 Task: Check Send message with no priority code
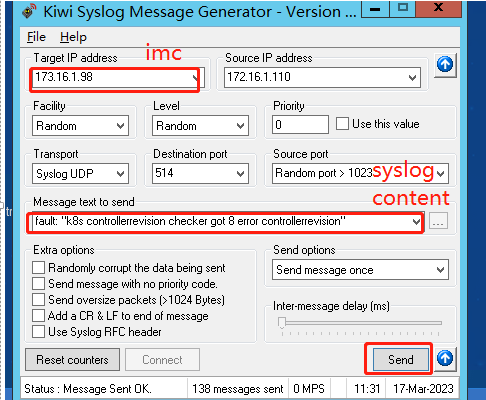pyautogui.click(x=38, y=284)
